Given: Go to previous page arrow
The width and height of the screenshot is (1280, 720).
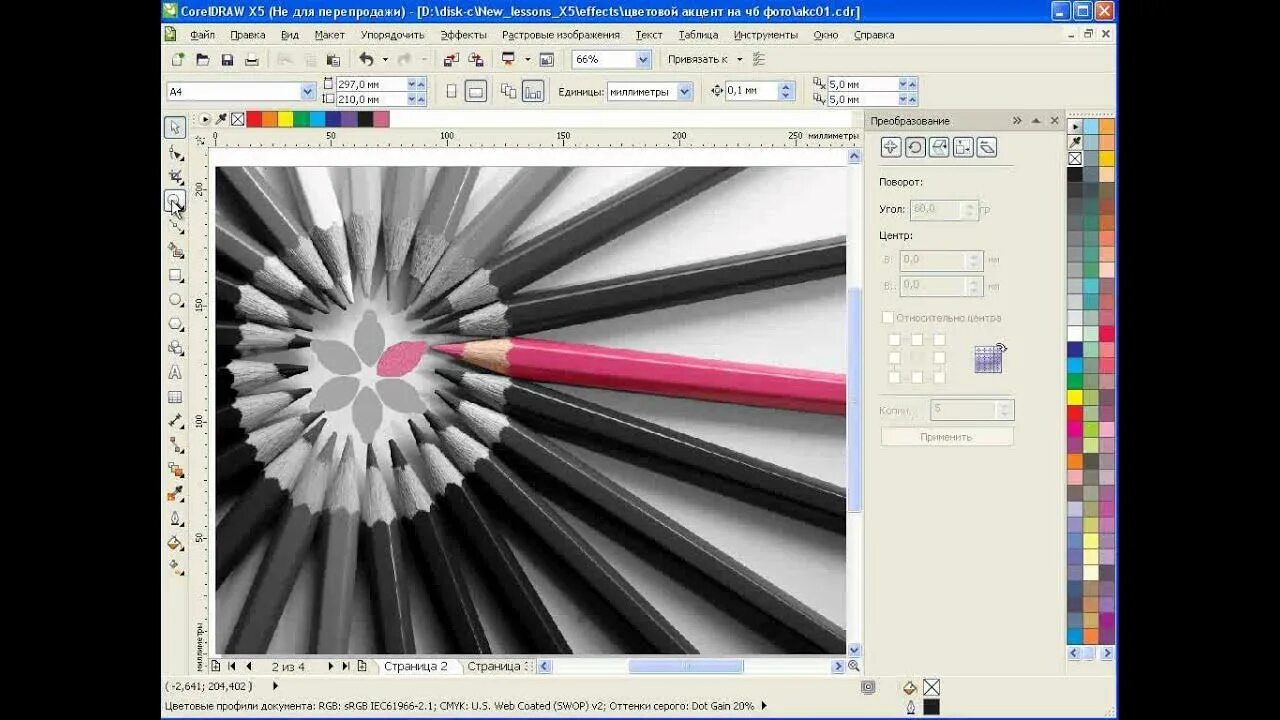Looking at the screenshot, I should [249, 666].
